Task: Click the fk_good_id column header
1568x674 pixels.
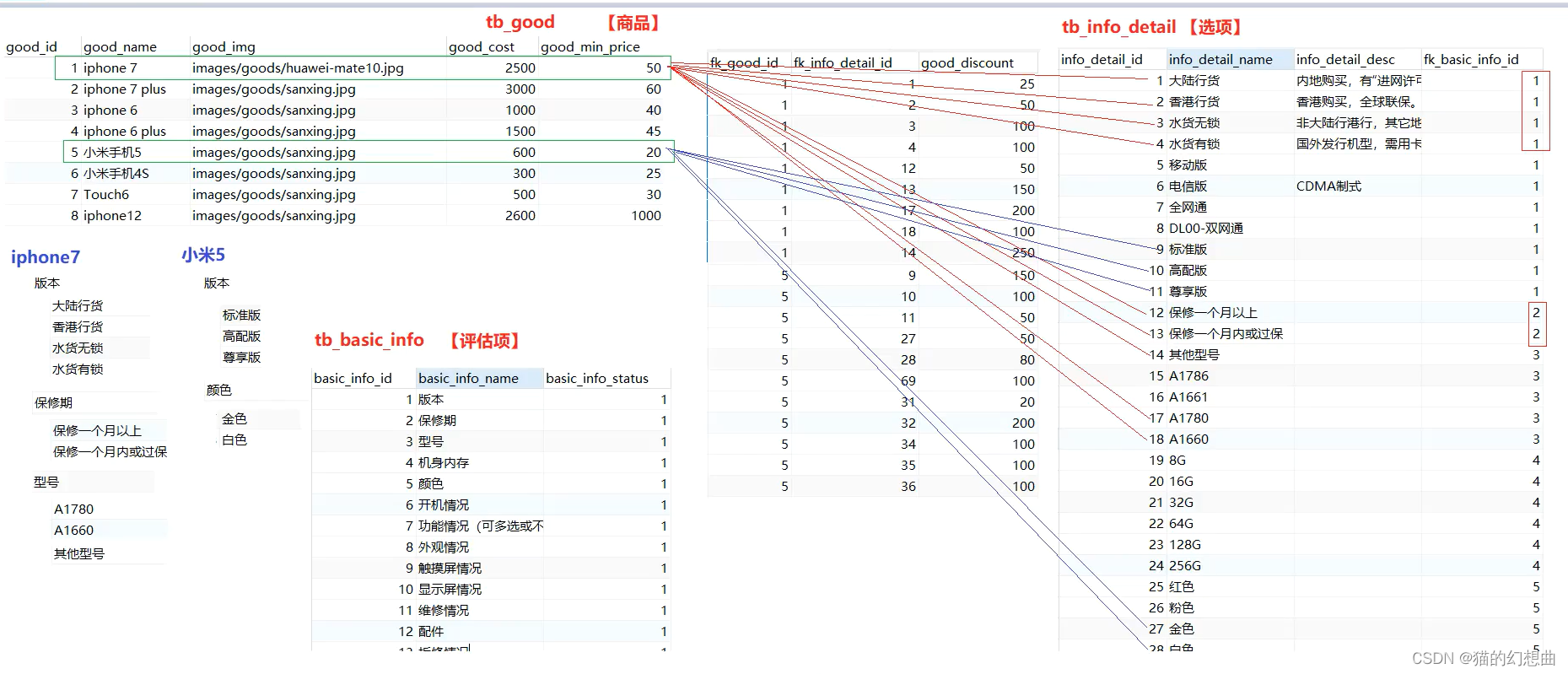Action: tap(745, 62)
